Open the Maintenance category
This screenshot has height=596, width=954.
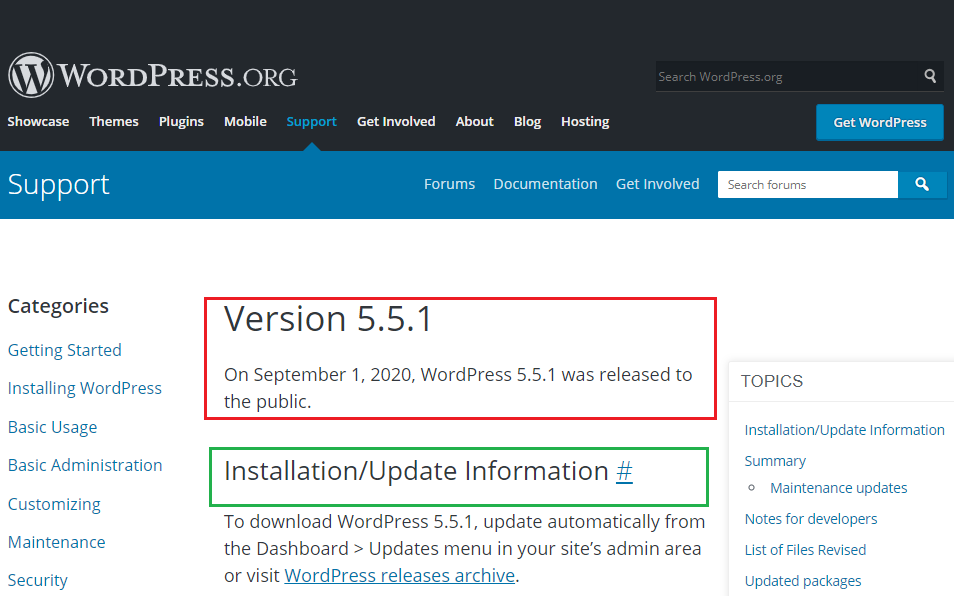tap(57, 542)
